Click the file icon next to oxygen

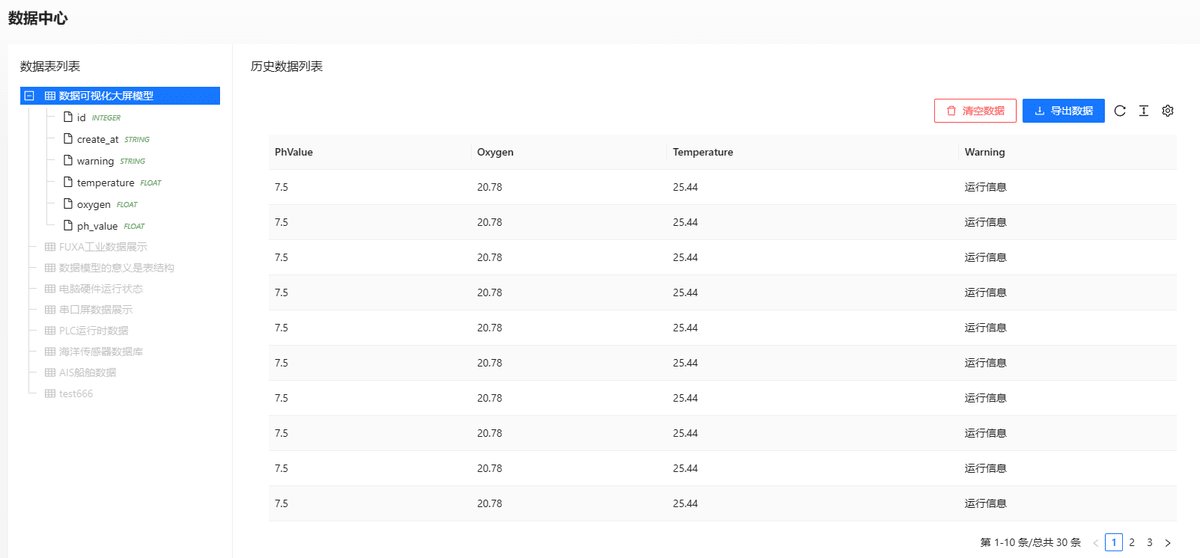tap(68, 204)
